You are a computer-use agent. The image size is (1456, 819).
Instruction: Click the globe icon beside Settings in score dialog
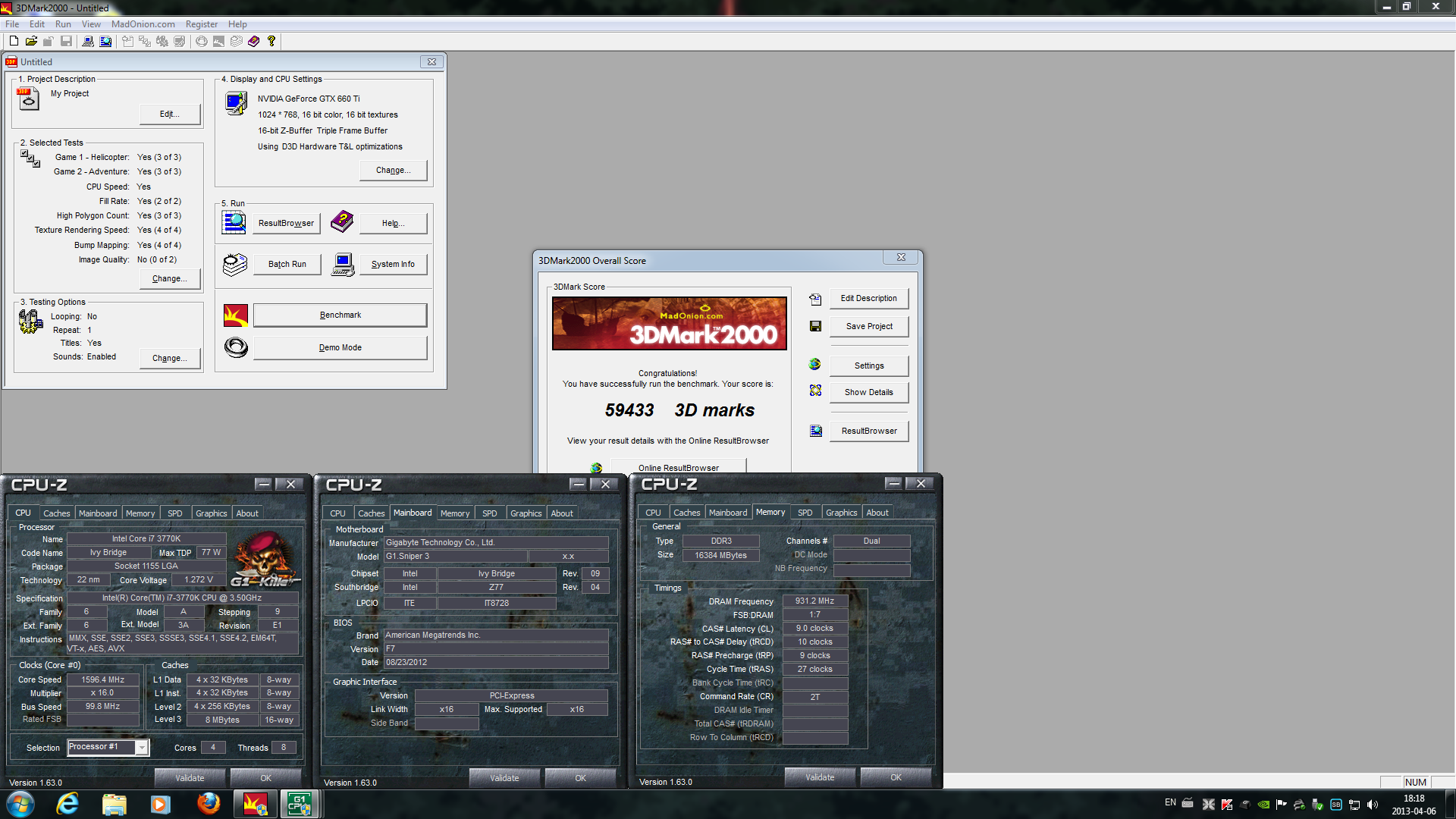click(815, 364)
